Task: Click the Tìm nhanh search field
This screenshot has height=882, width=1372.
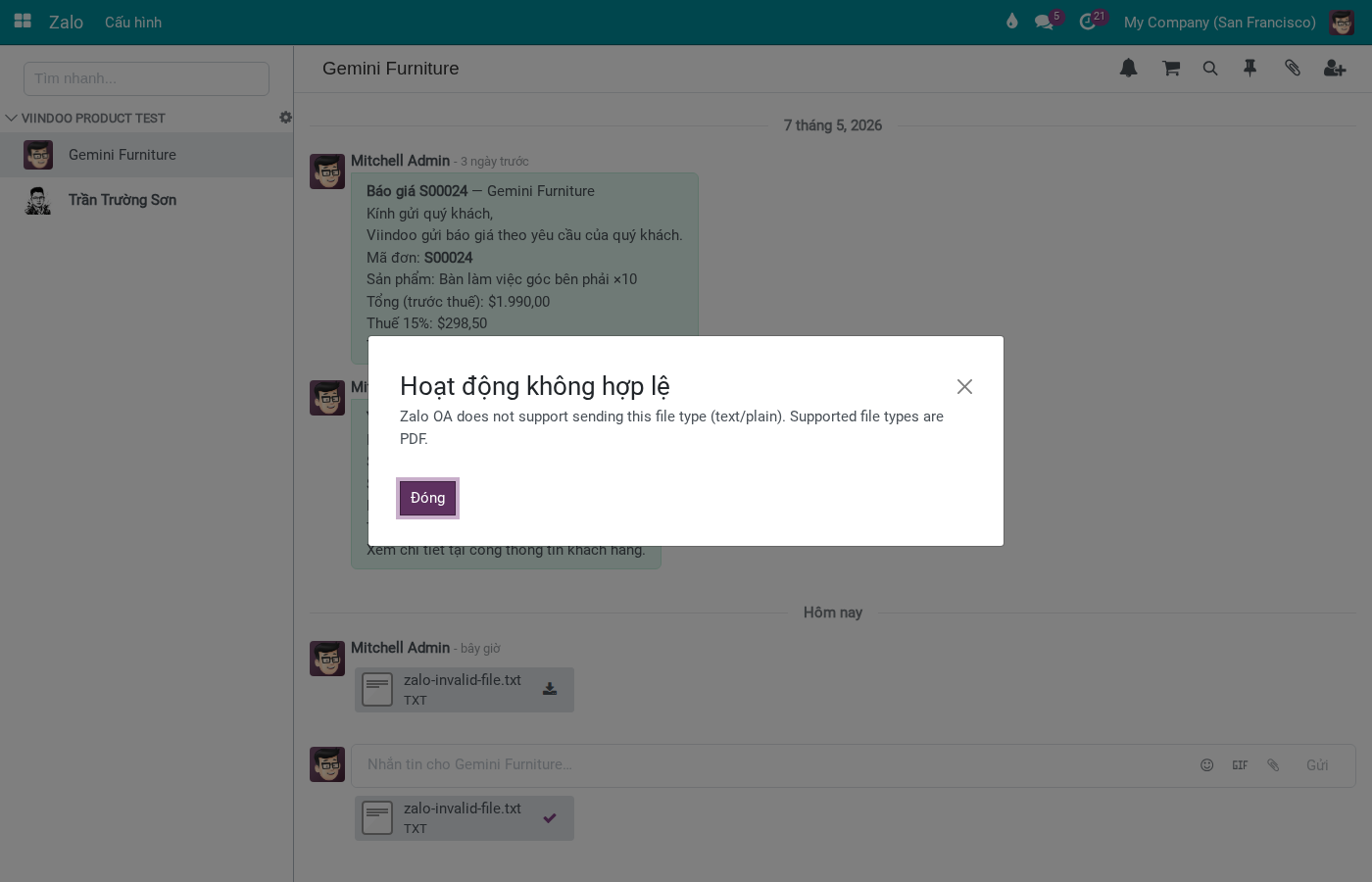Action: pos(146,78)
